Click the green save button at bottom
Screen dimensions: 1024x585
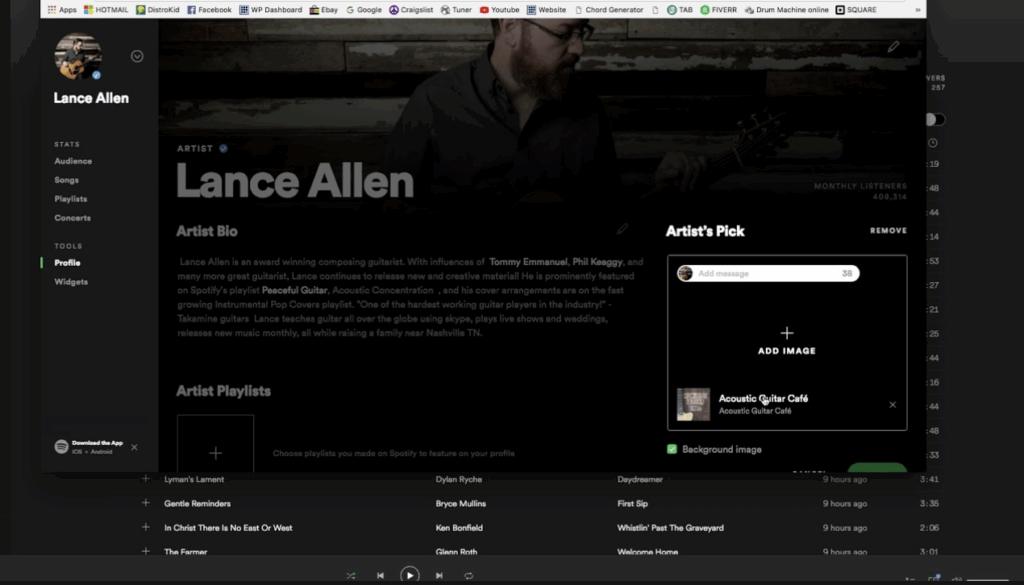point(877,468)
